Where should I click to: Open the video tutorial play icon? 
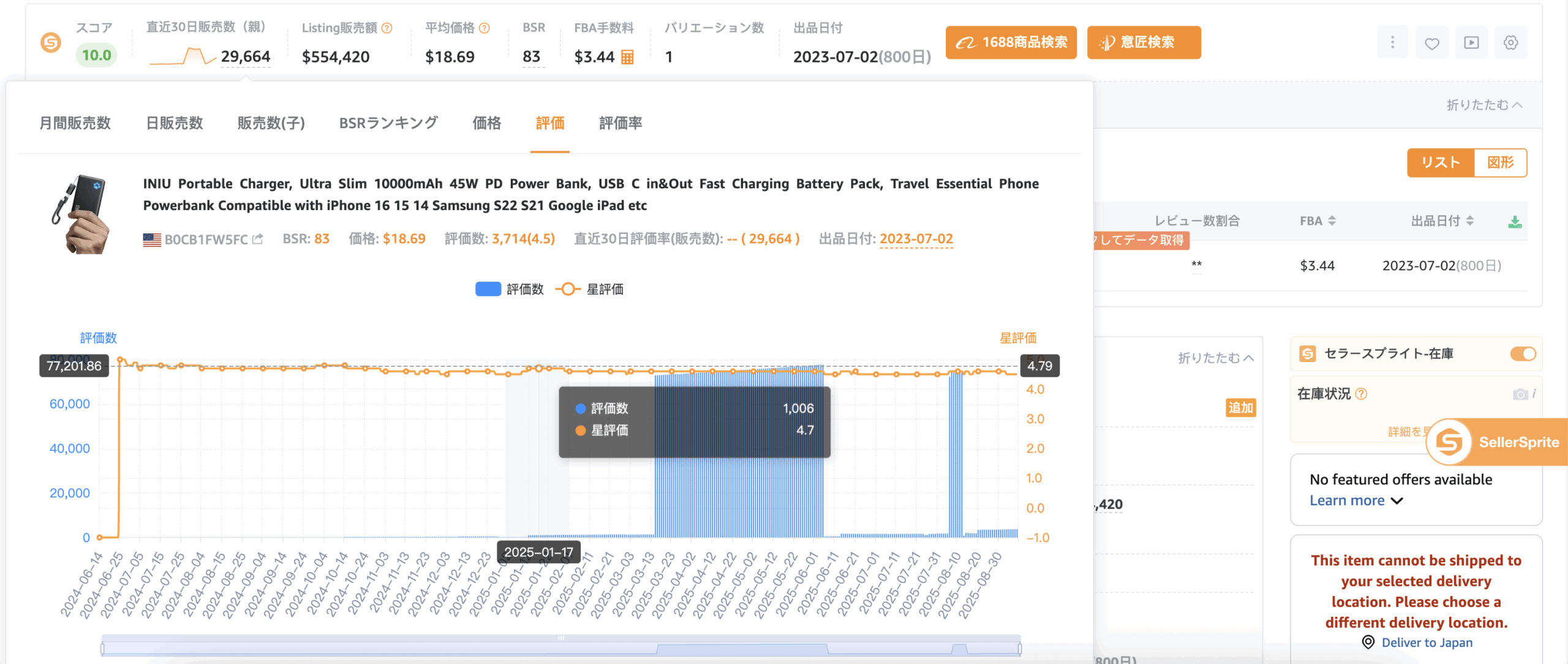tap(1471, 43)
